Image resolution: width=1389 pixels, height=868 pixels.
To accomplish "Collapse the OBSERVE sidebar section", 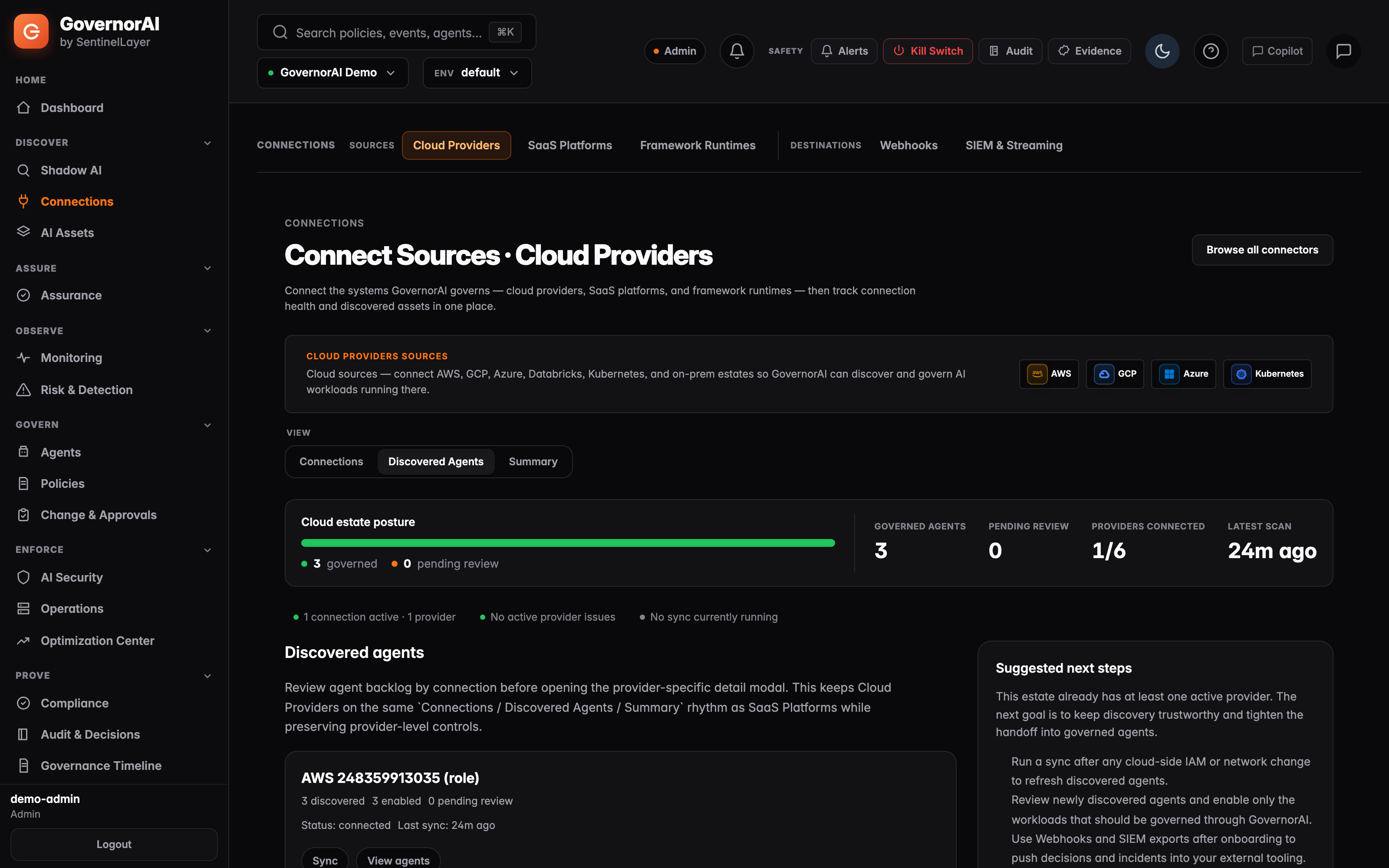I will click(x=207, y=331).
